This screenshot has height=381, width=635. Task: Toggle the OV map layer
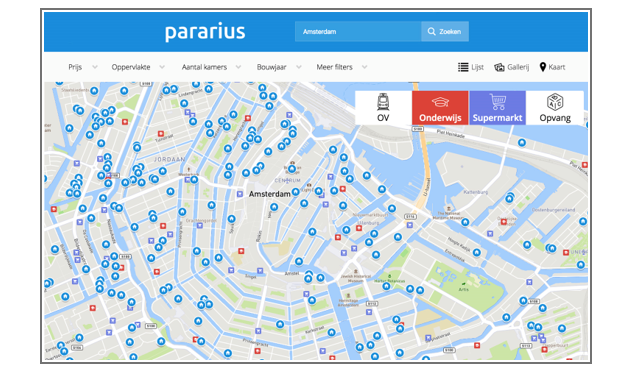pyautogui.click(x=384, y=108)
